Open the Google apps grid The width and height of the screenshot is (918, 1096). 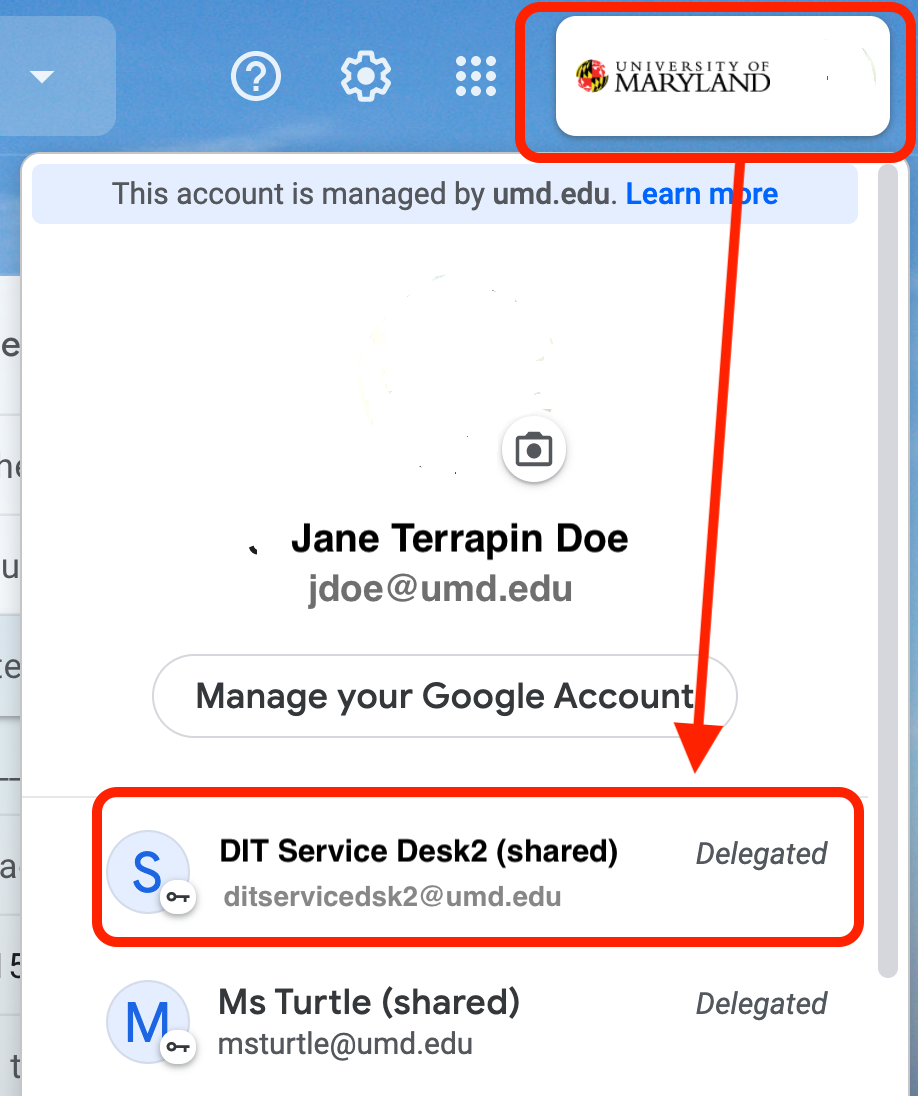[x=475, y=75]
